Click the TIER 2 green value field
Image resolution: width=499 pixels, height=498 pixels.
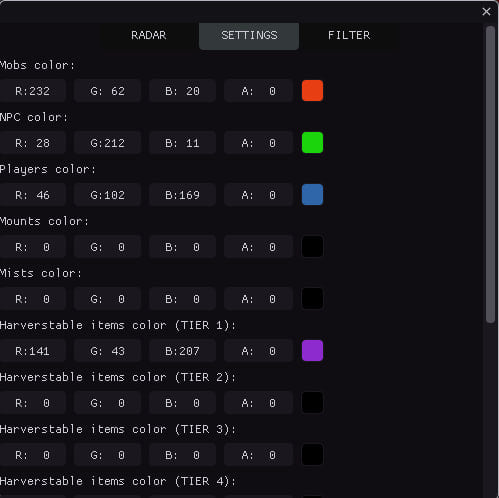pos(107,403)
